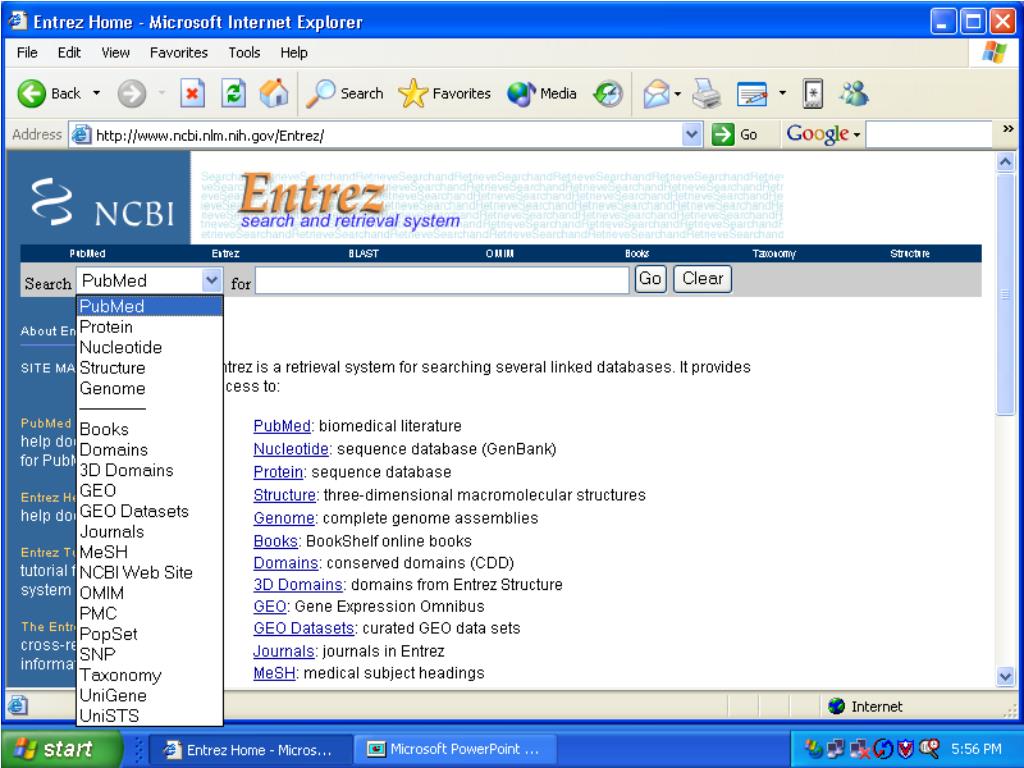1024x768 pixels.
Task: Click the page scrollbar up arrow
Action: coord(1006,161)
